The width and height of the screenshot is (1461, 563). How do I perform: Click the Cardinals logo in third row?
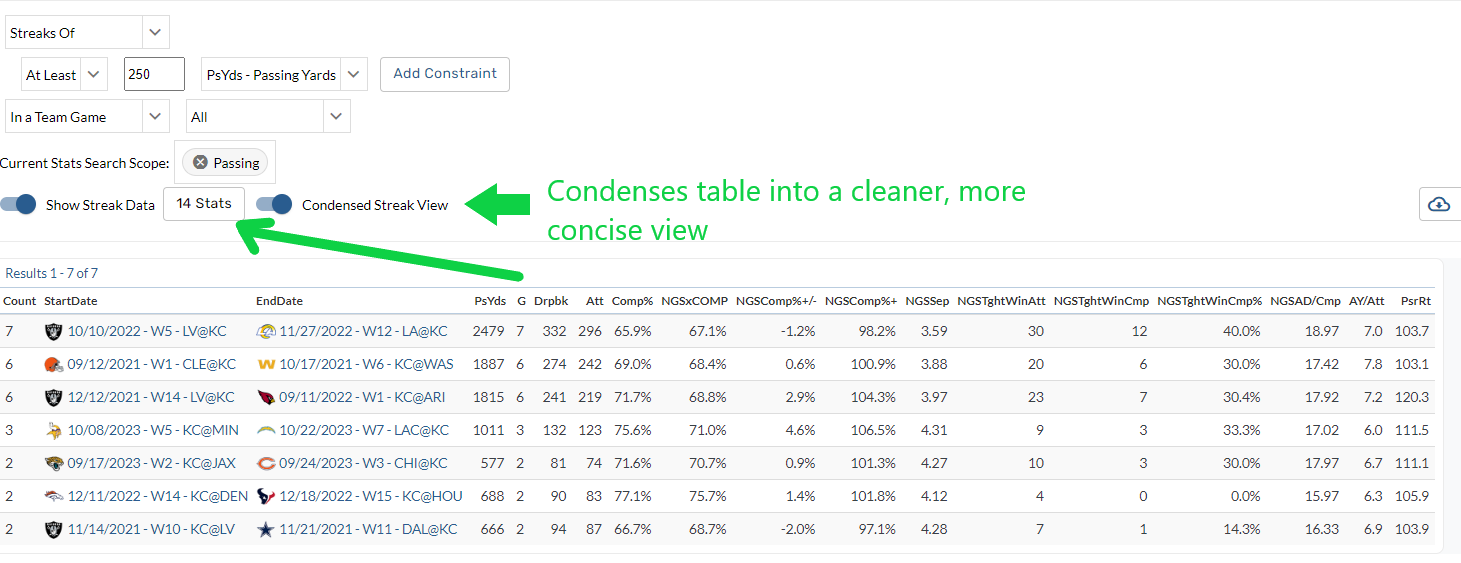(x=266, y=398)
